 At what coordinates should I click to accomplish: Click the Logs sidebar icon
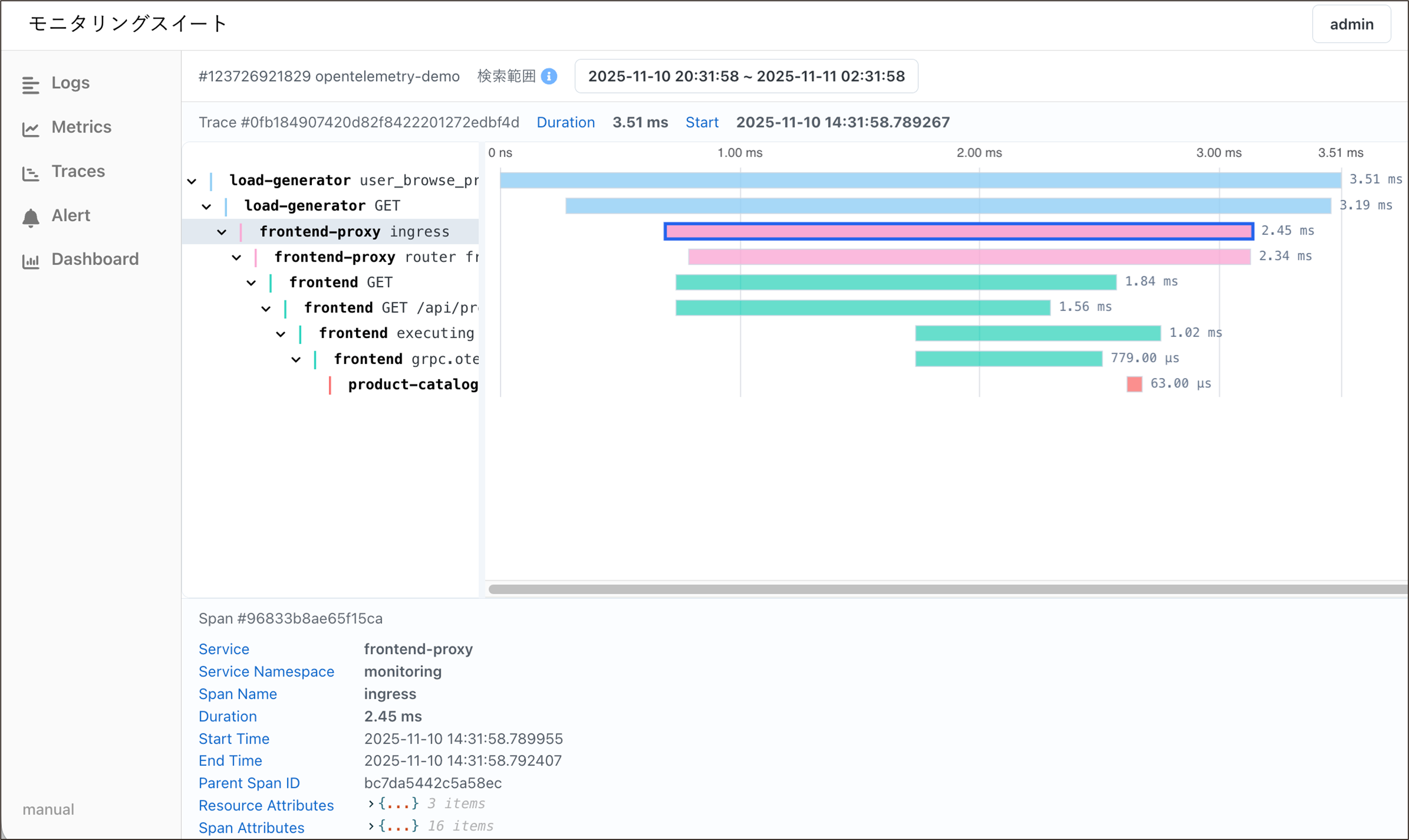[x=31, y=85]
